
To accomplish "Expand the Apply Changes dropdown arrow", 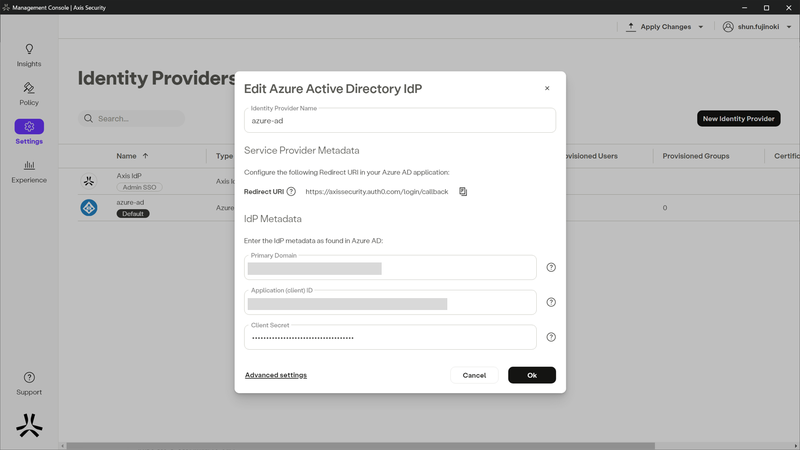I will coord(701,27).
